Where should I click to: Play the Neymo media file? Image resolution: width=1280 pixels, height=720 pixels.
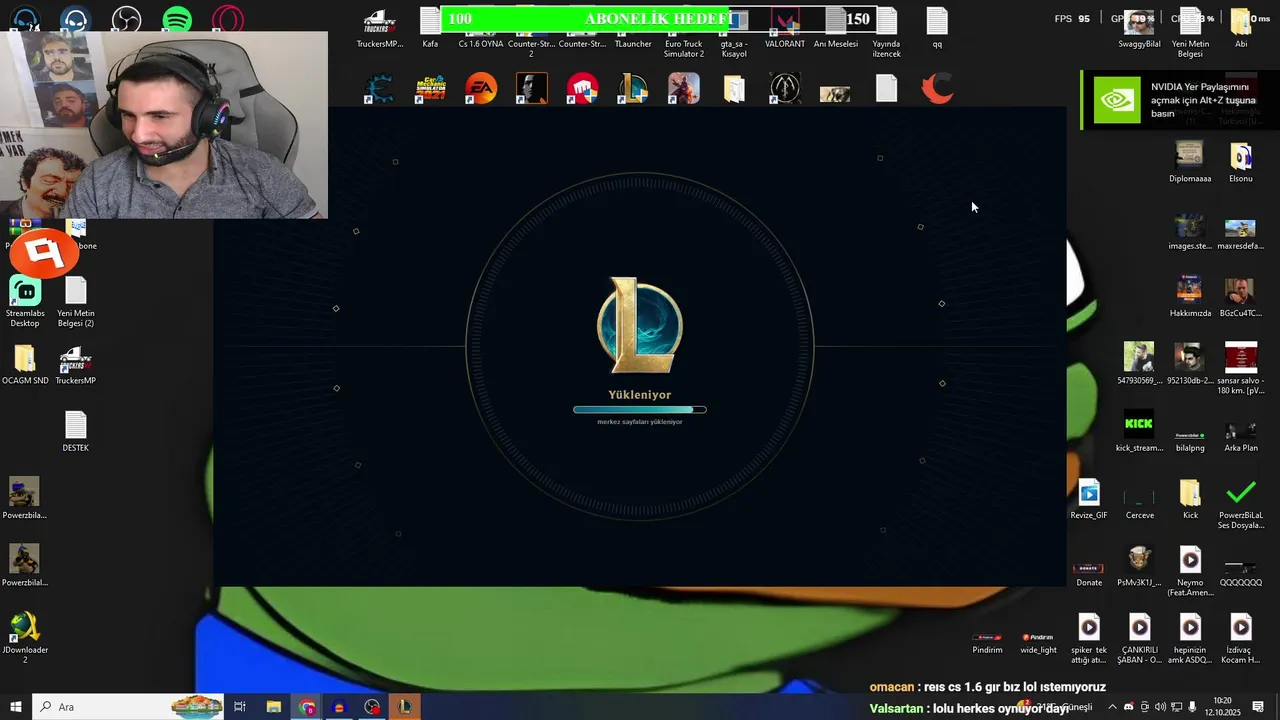(1190, 570)
